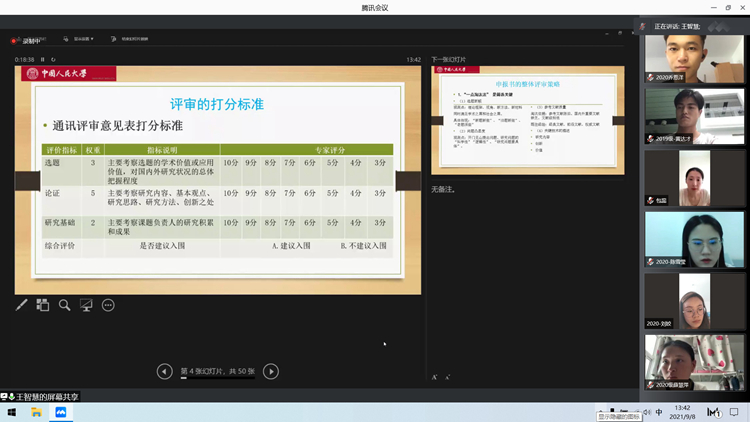
Task: Decrease notes text size
Action: [448, 377]
